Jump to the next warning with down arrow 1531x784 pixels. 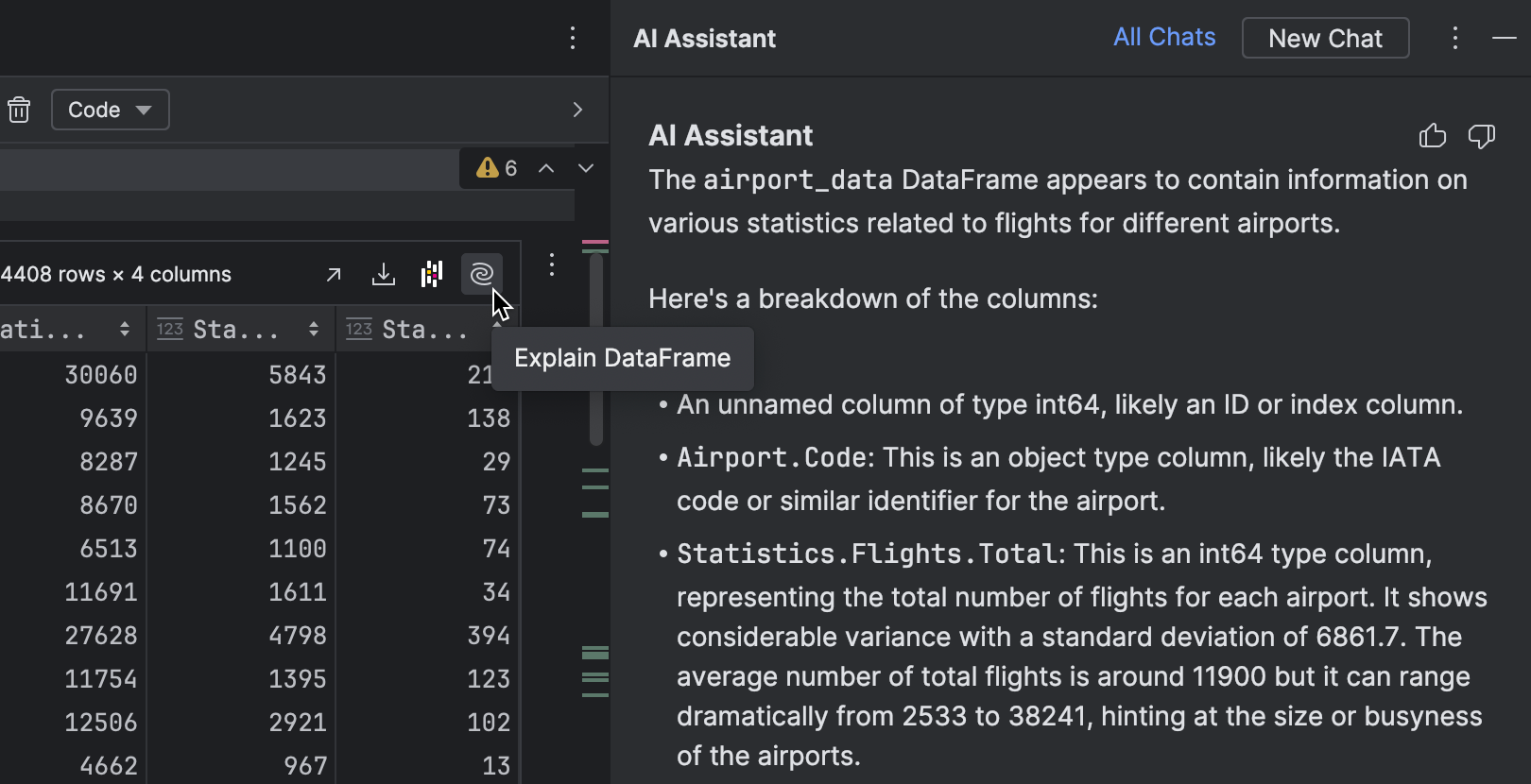pyautogui.click(x=586, y=168)
